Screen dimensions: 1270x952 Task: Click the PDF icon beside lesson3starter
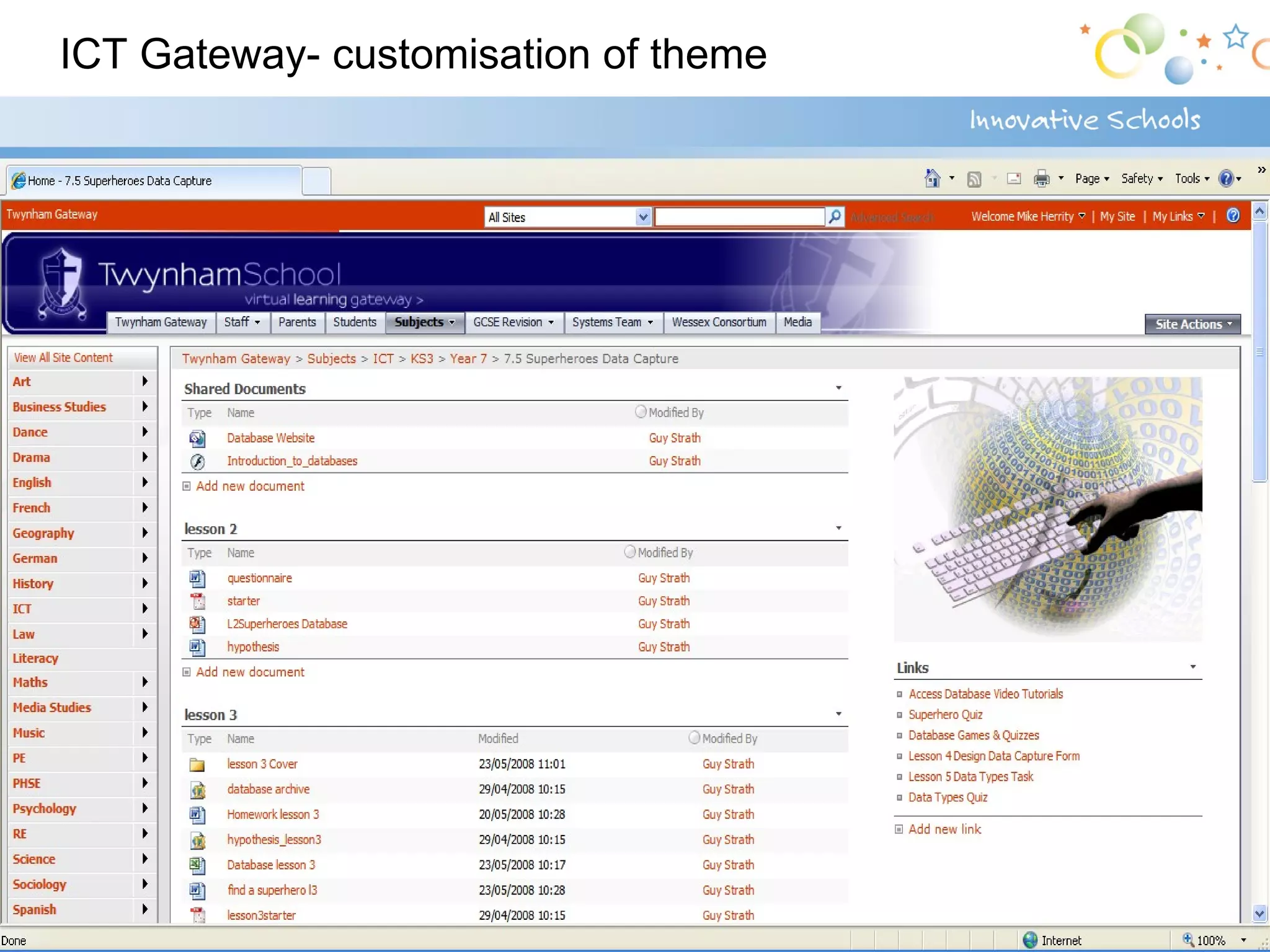click(197, 915)
